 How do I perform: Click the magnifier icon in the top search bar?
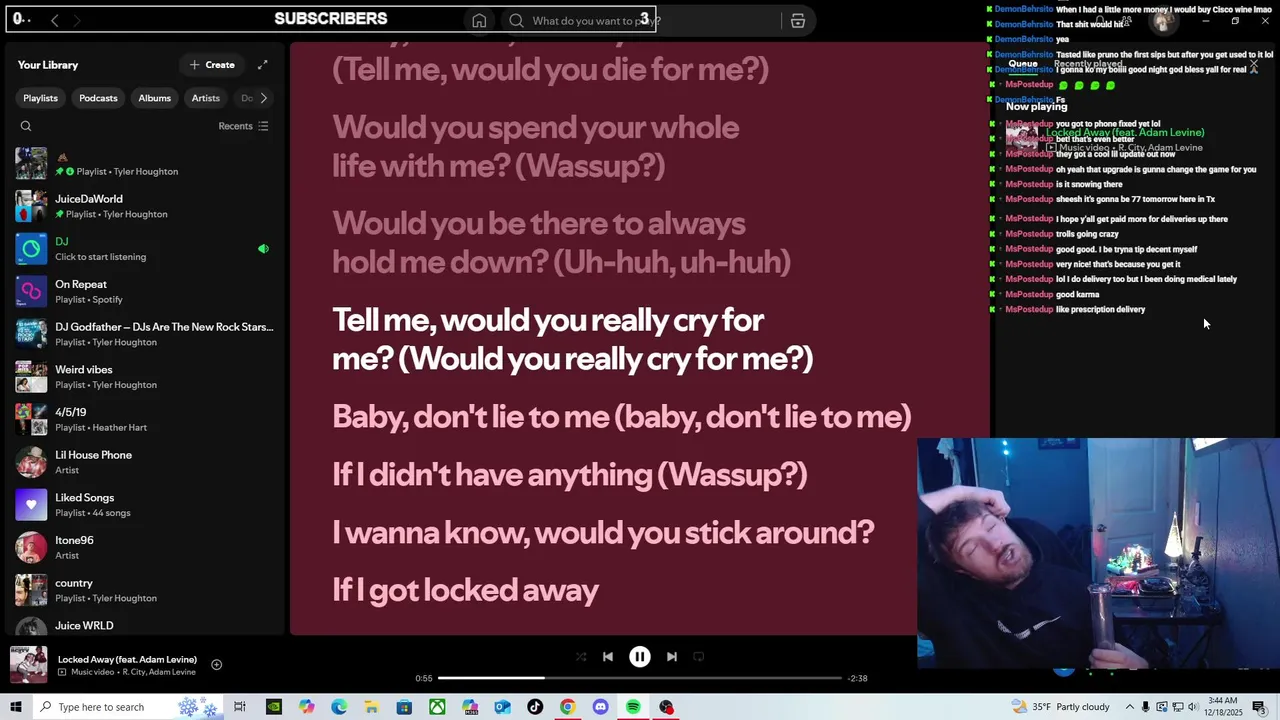[516, 21]
